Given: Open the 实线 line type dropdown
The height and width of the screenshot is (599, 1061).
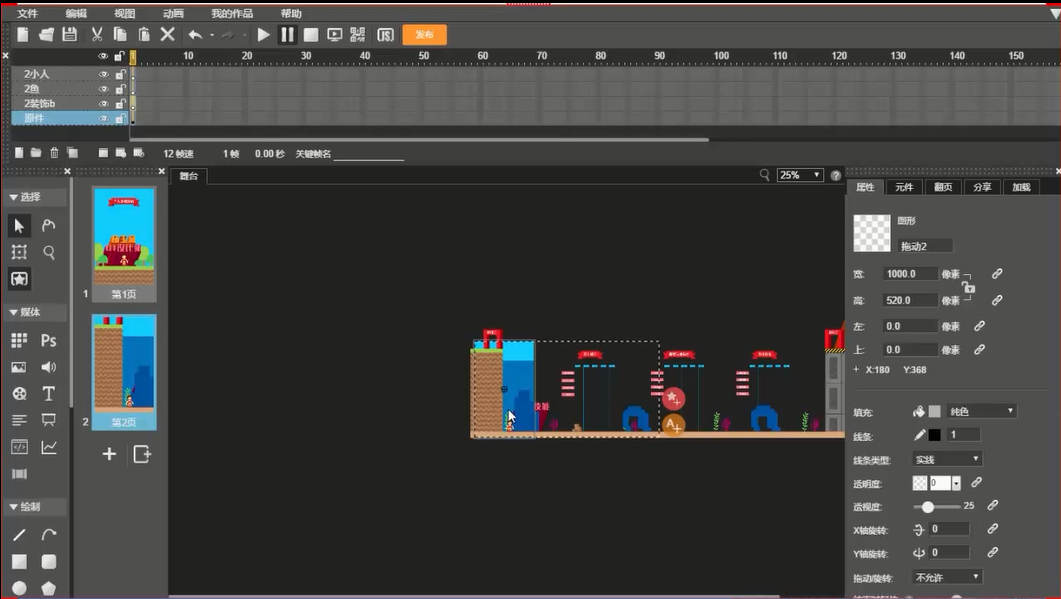Looking at the screenshot, I should (947, 459).
